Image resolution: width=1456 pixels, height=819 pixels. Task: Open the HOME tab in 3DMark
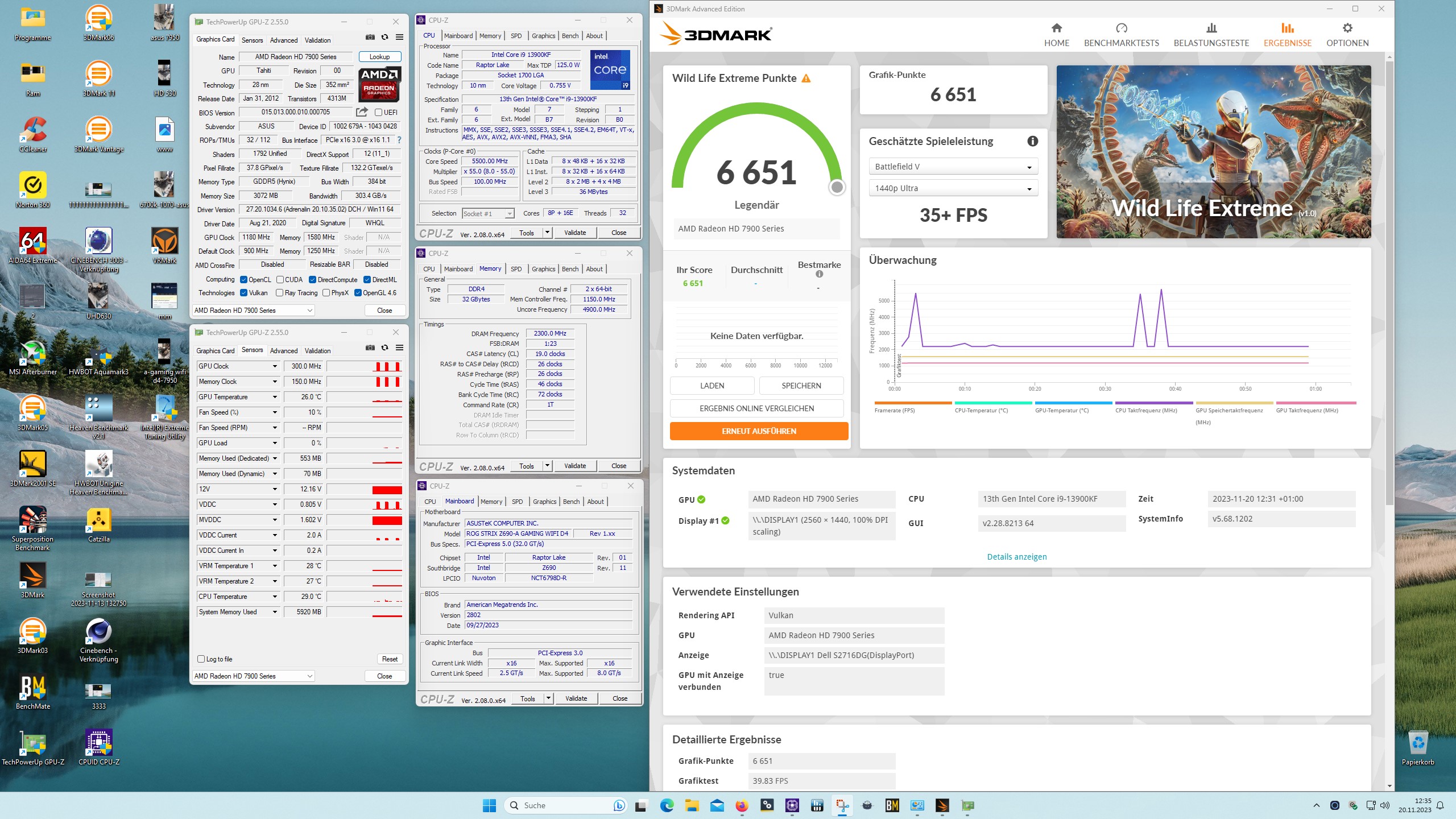click(1056, 35)
